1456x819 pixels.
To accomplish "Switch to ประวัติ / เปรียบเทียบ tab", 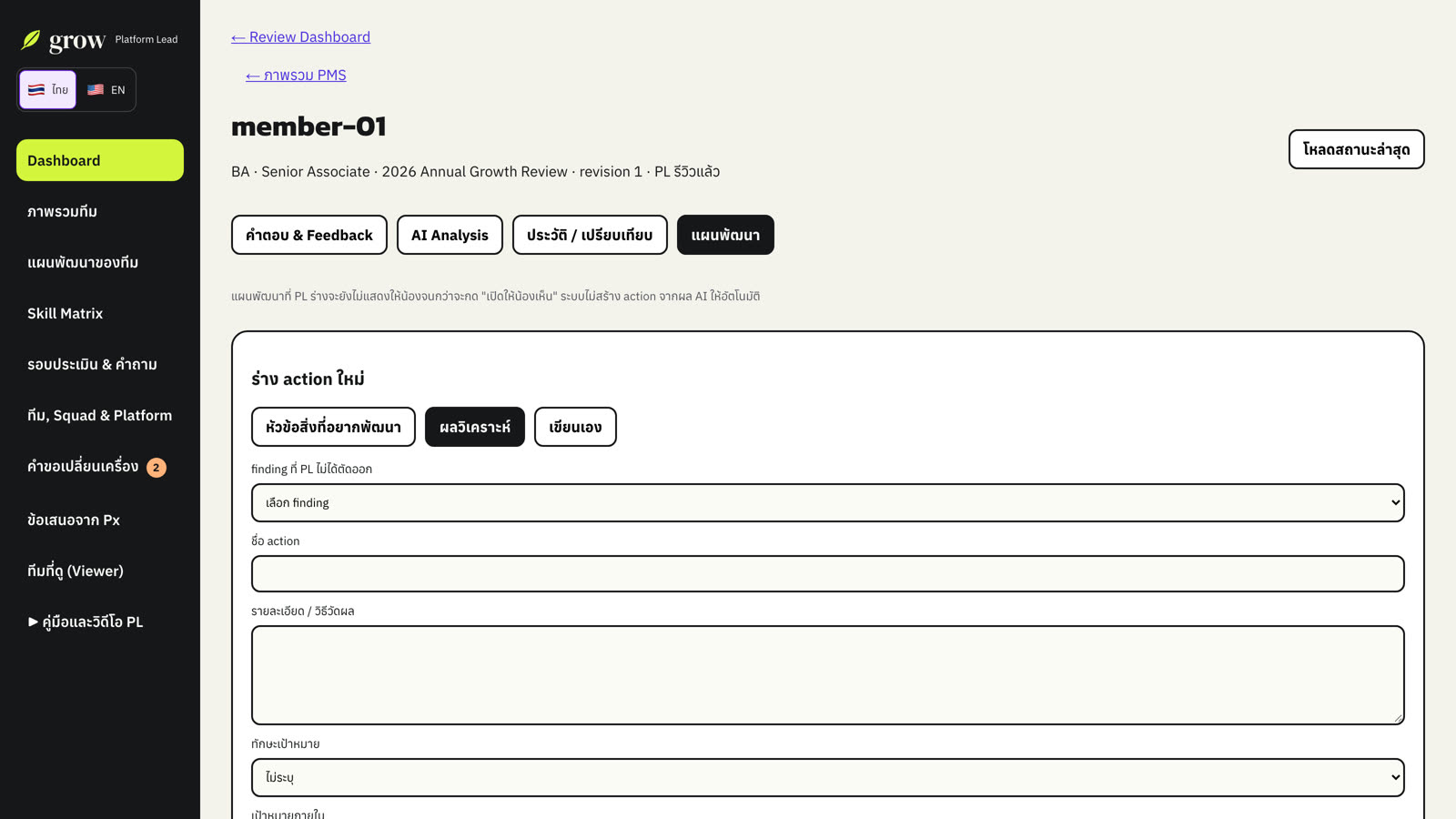I will (x=590, y=235).
